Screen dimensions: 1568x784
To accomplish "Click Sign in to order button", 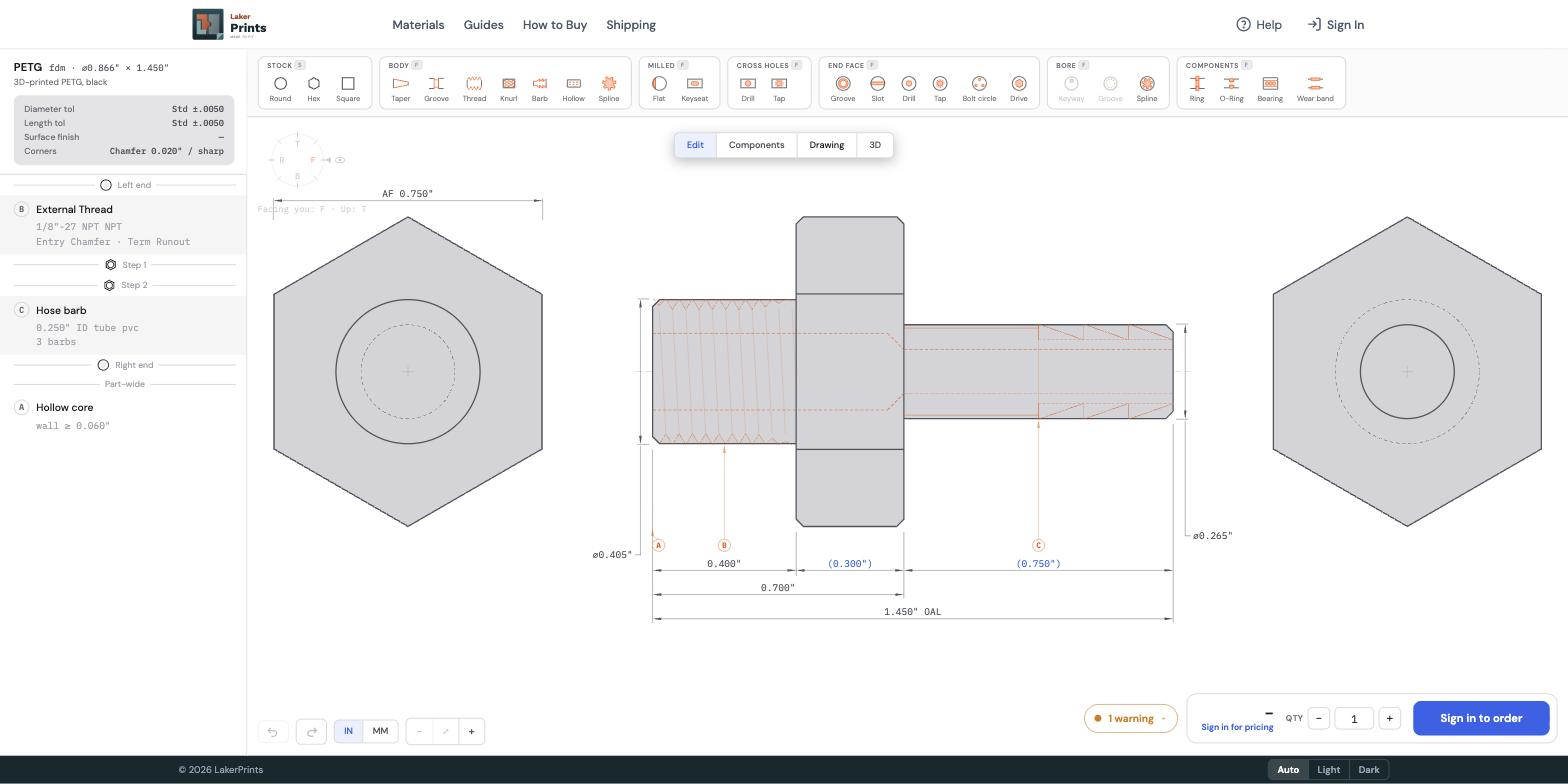I will tap(1481, 718).
